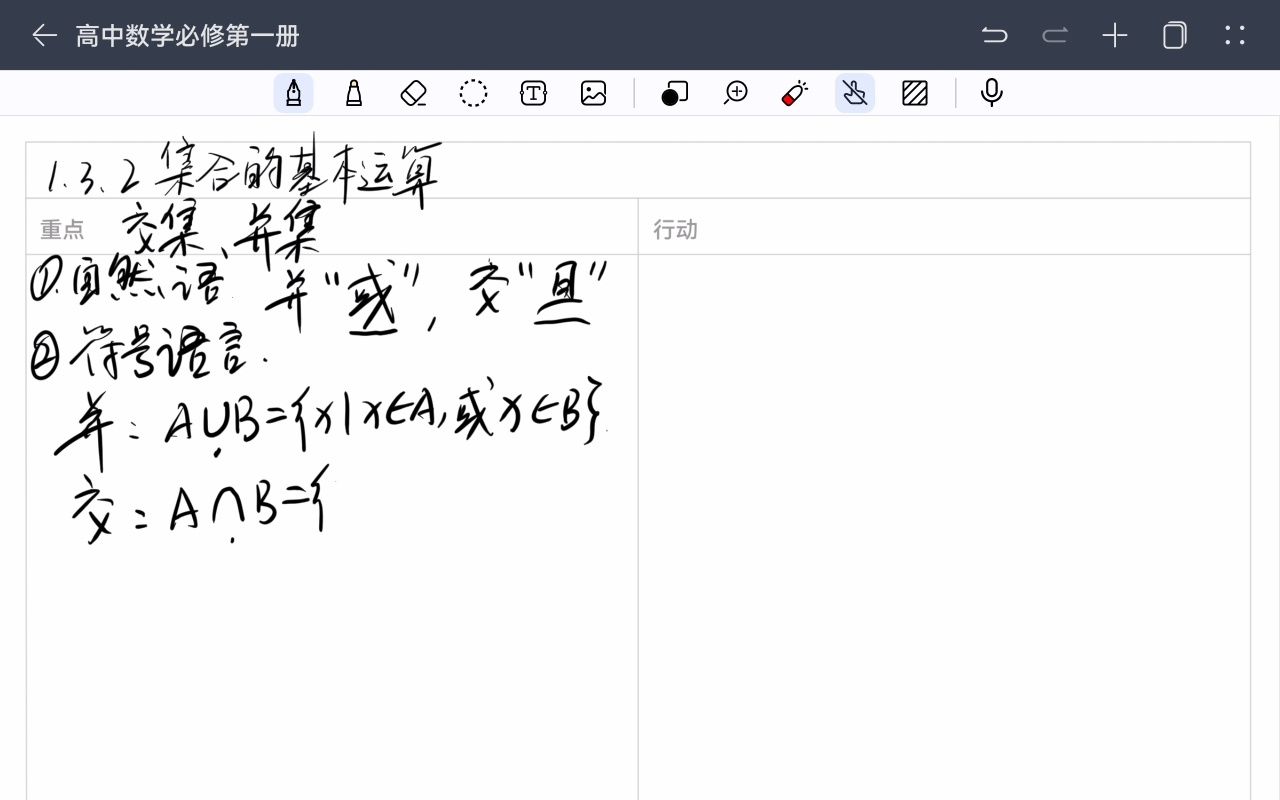Open the shapes tool
The width and height of the screenshot is (1280, 800).
[675, 93]
